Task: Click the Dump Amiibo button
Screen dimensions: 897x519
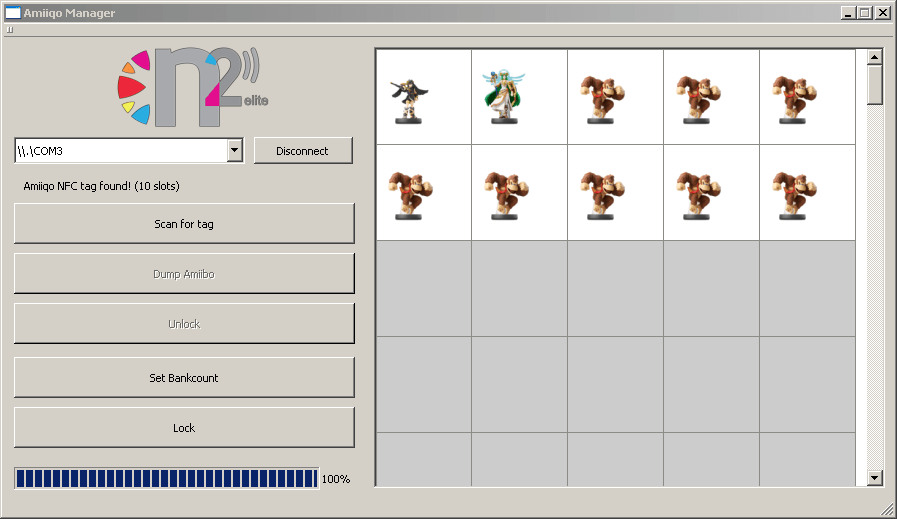Action: 184,274
